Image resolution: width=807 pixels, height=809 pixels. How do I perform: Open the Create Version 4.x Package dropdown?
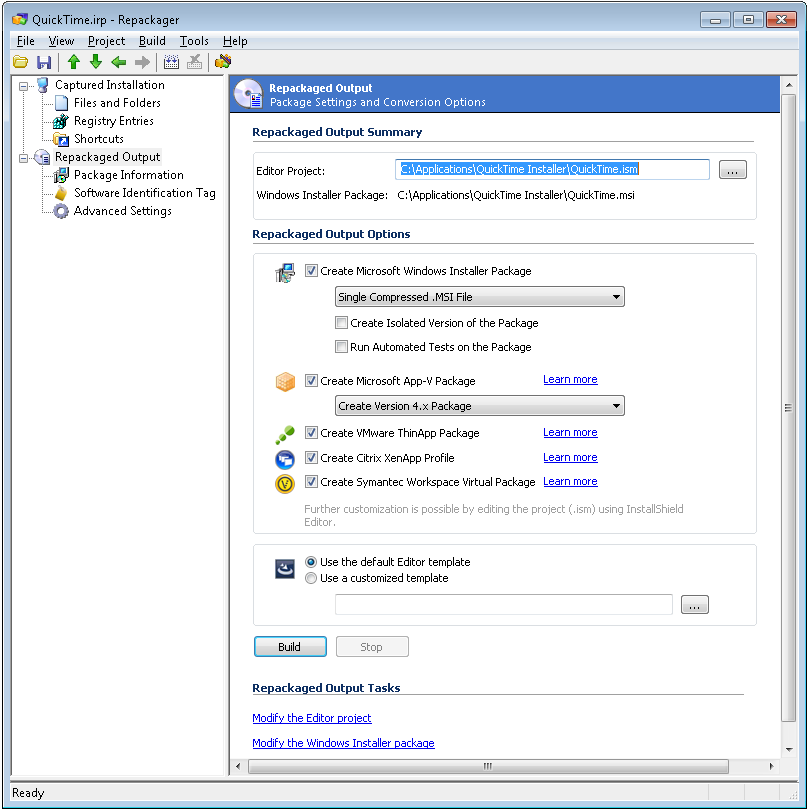(x=479, y=406)
